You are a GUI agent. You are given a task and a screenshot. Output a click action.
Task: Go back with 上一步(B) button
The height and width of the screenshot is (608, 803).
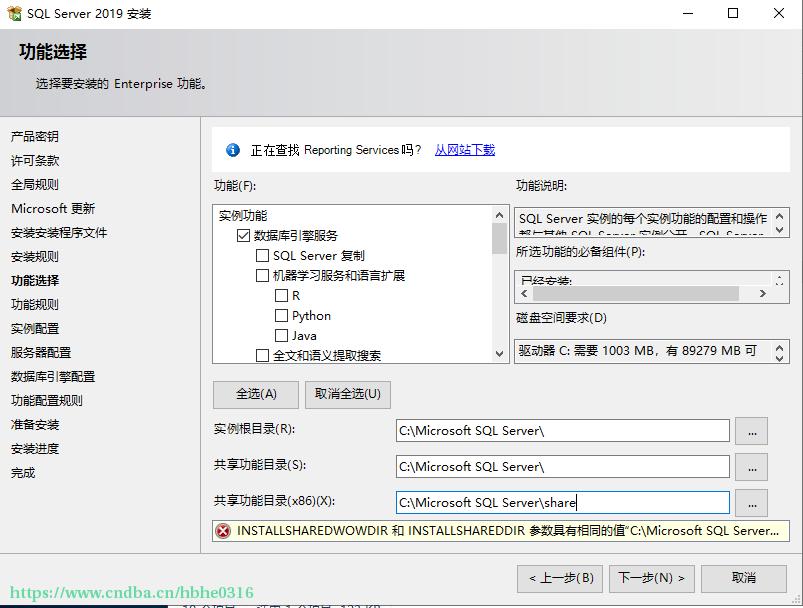(x=560, y=579)
